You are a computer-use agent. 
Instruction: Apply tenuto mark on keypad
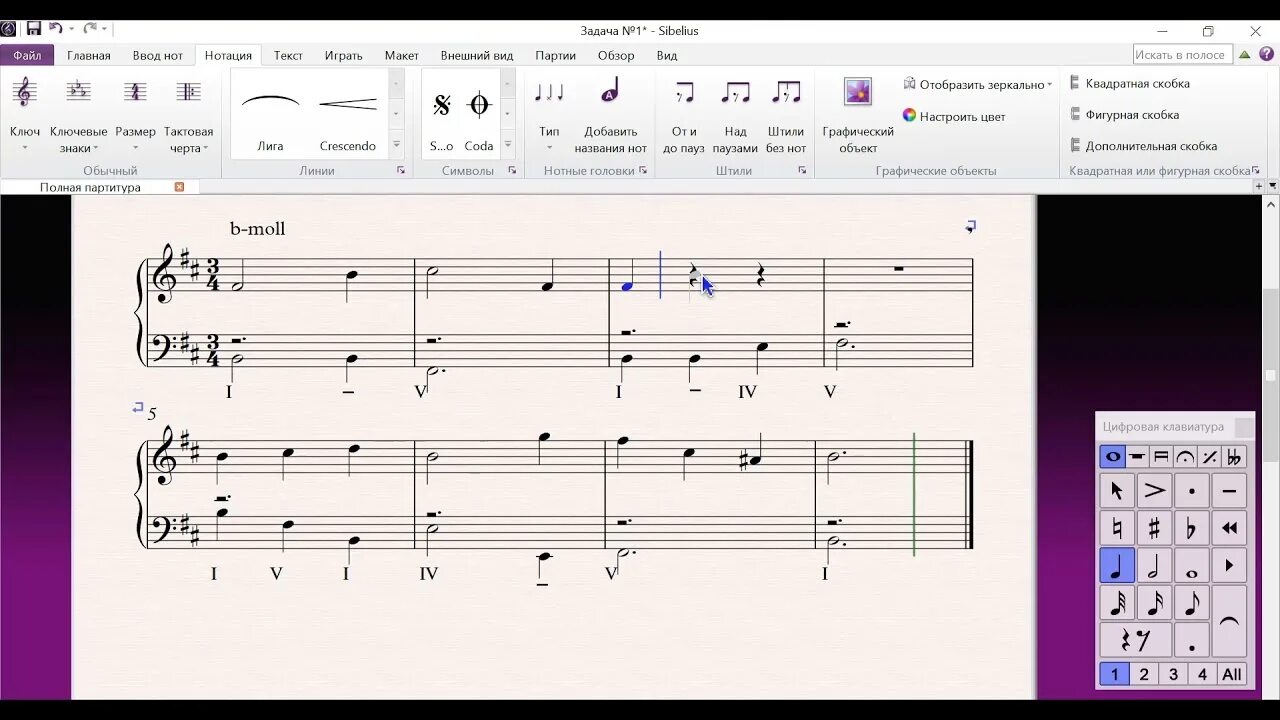1229,491
